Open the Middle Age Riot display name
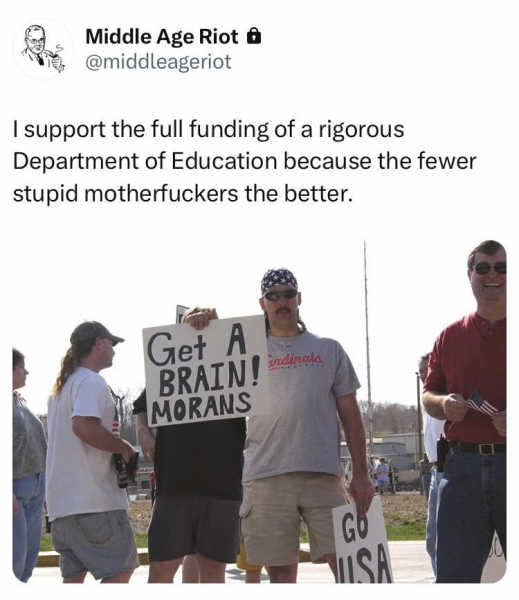This screenshot has height=600, width=519. (x=162, y=37)
